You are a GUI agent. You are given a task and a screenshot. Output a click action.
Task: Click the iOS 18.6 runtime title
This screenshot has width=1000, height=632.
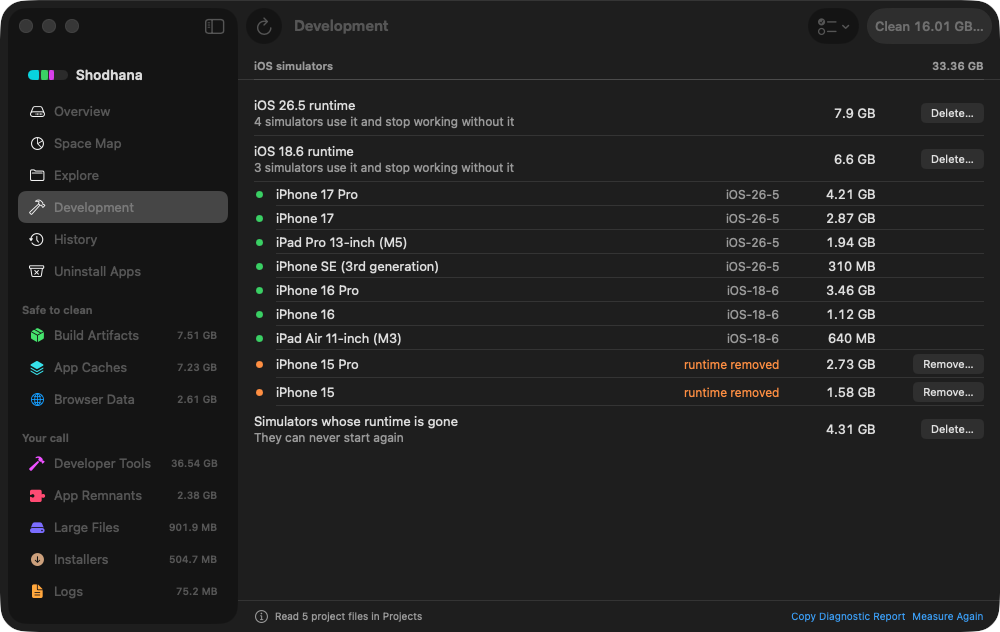[x=304, y=151]
